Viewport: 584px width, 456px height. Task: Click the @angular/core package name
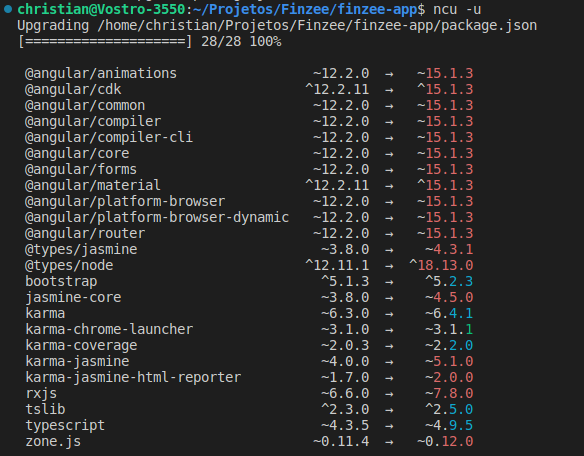(77, 153)
